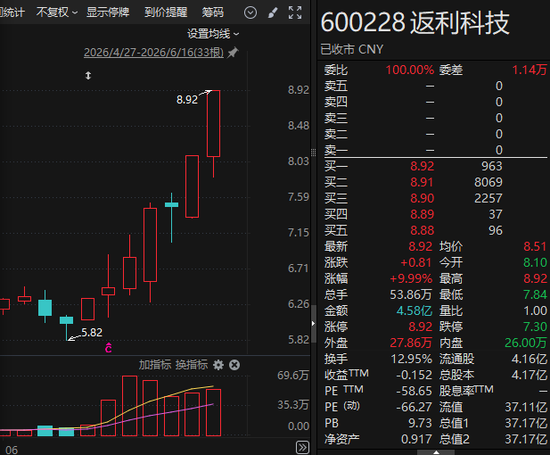Select the 买二 price 8.91

422,182
